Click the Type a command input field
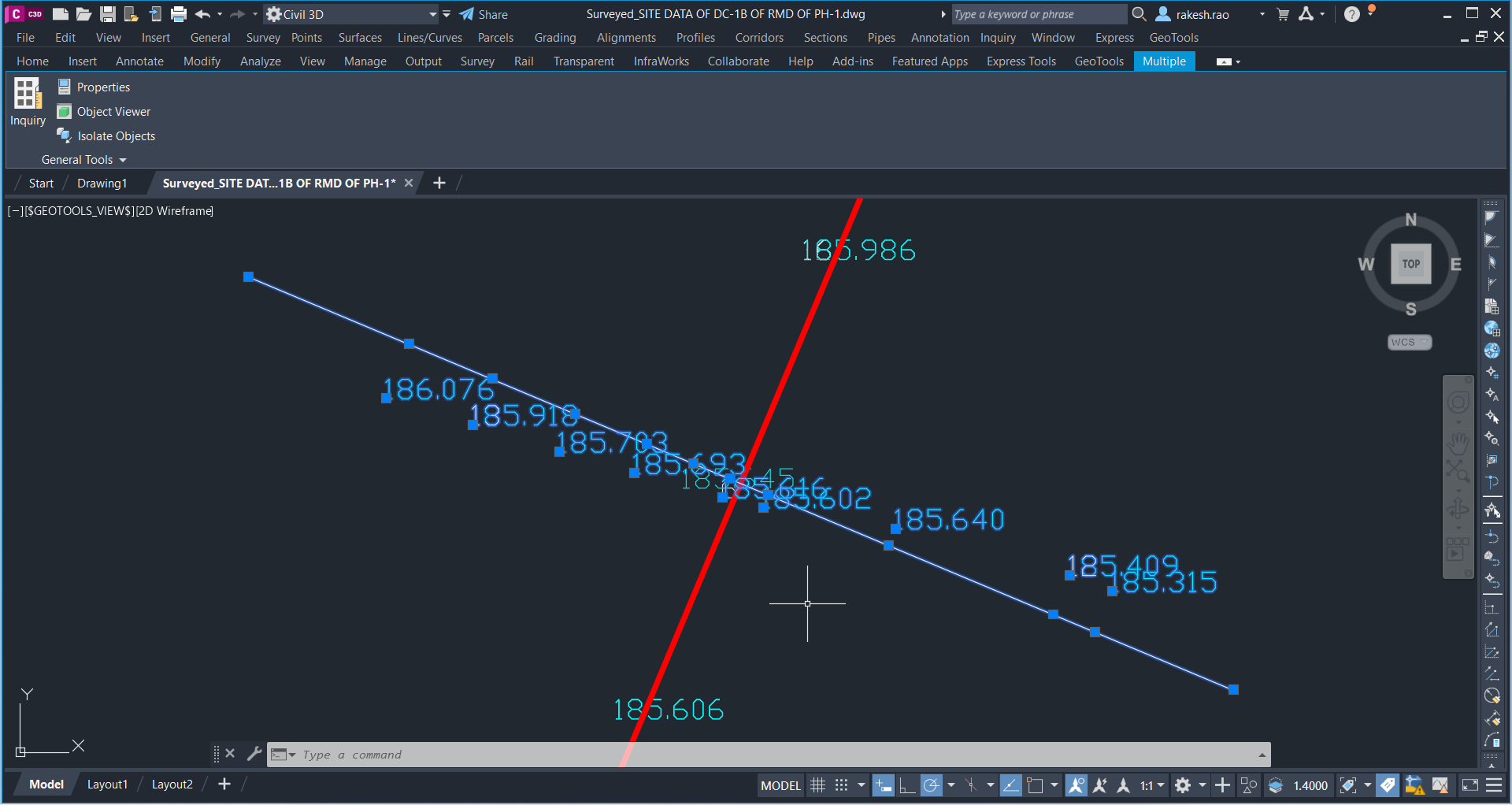 [x=551, y=754]
